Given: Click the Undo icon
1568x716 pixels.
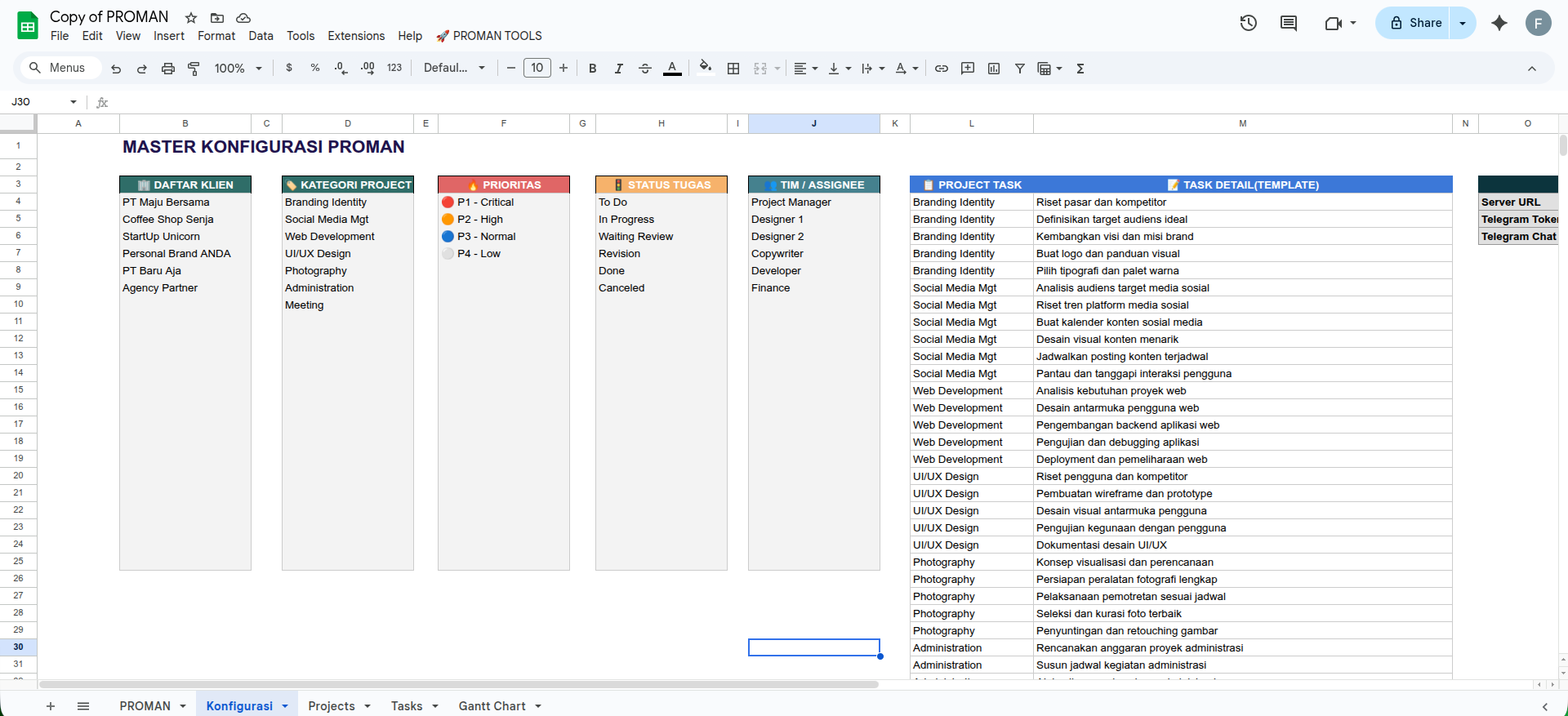Looking at the screenshot, I should coord(116,69).
